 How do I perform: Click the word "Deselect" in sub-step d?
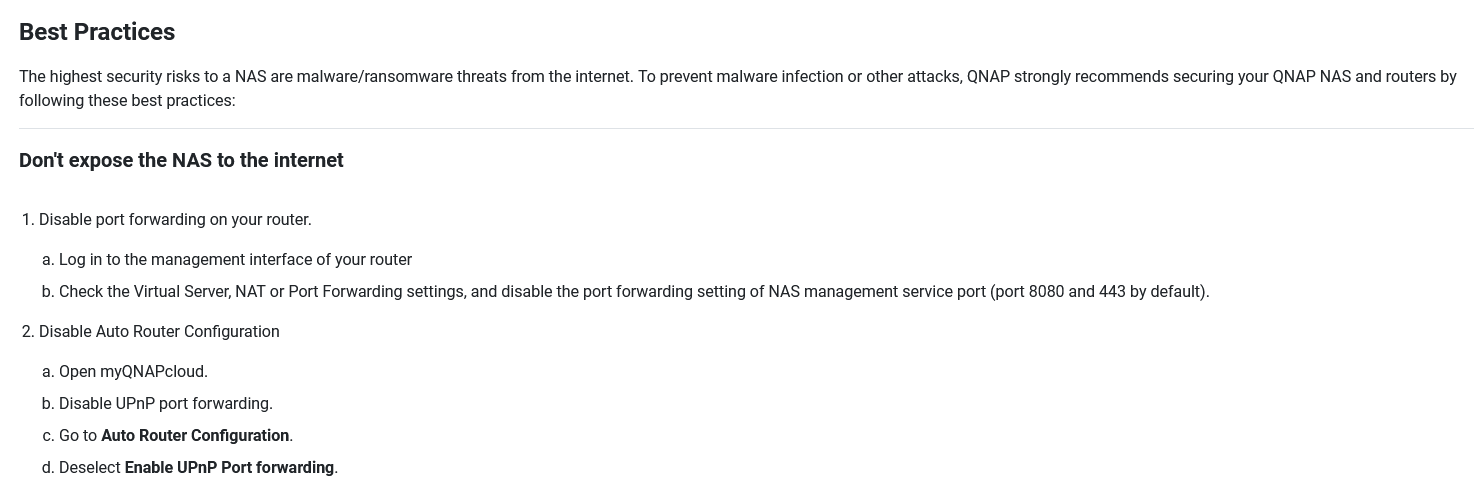(89, 467)
